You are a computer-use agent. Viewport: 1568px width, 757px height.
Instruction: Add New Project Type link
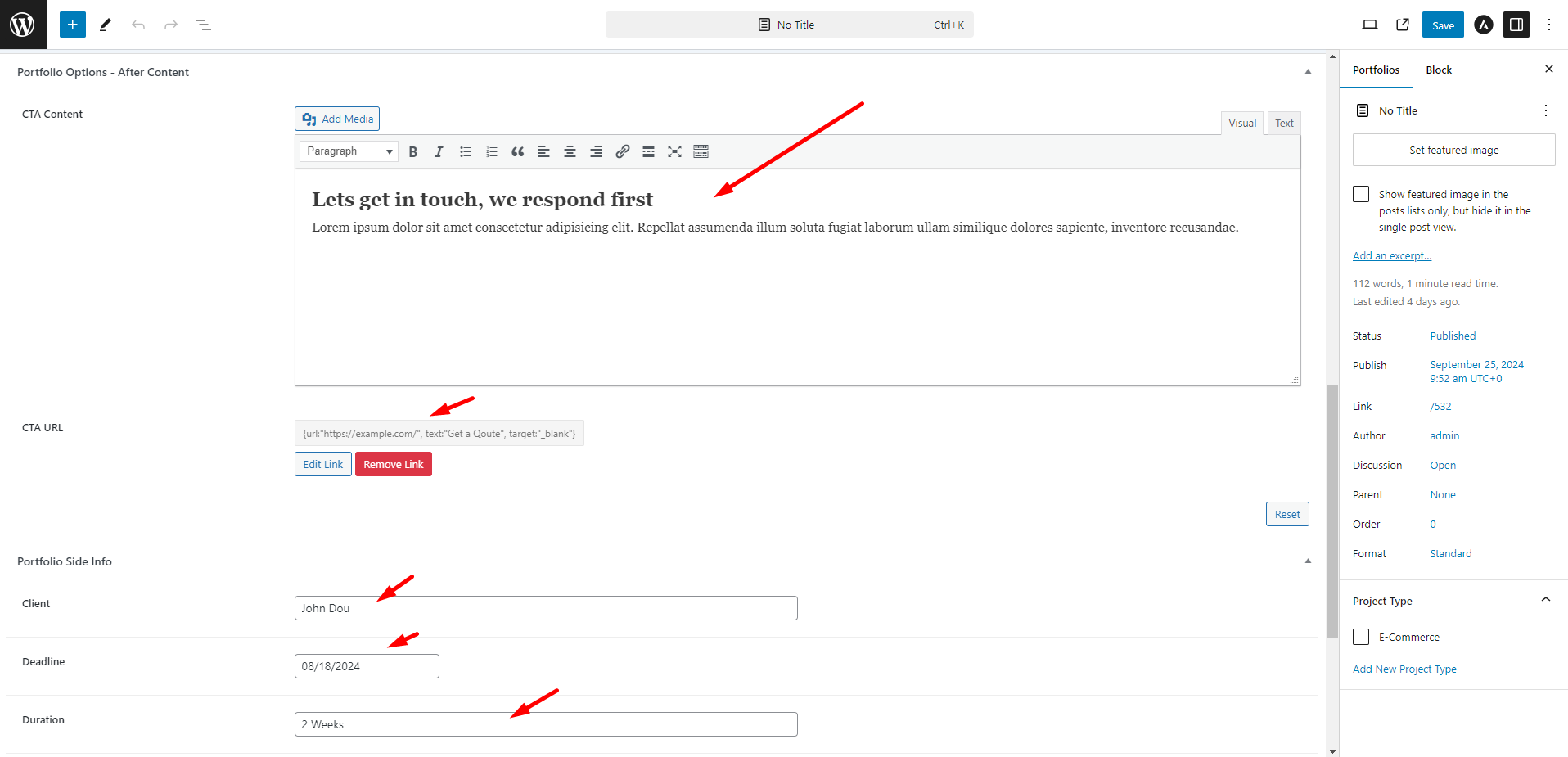1404,669
